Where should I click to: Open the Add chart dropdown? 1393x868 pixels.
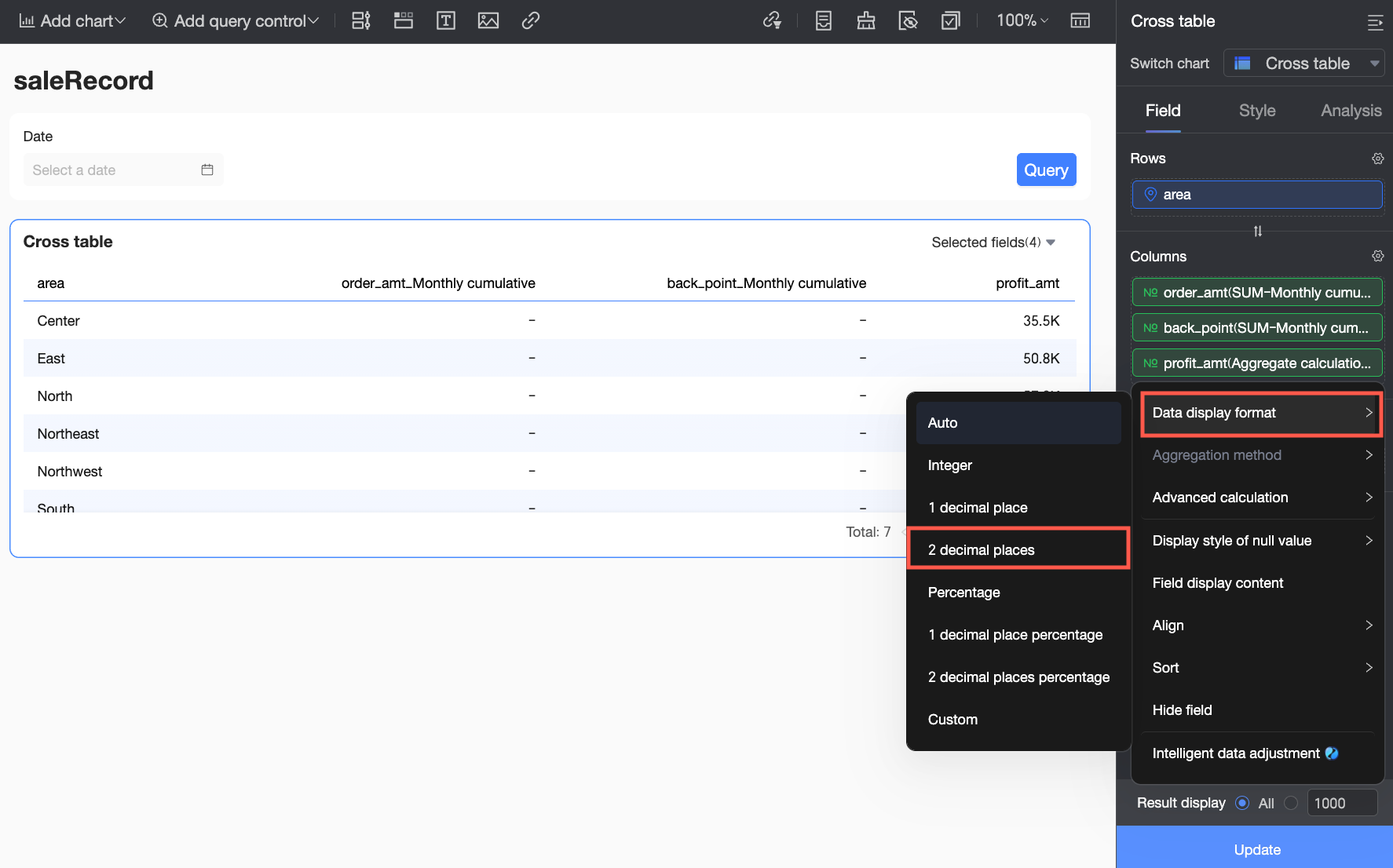(72, 21)
